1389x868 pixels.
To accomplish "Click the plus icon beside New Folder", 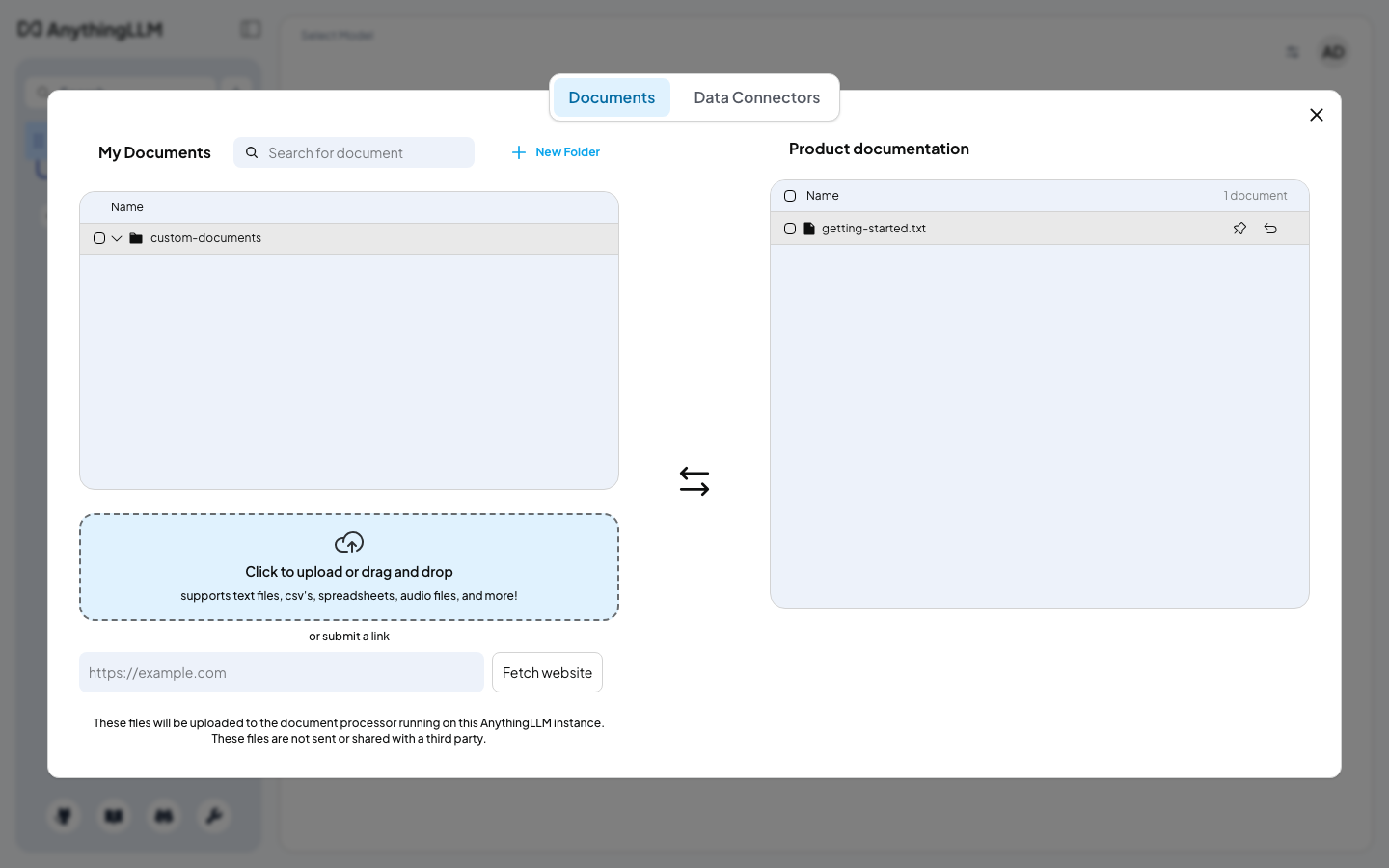I will coord(519,152).
